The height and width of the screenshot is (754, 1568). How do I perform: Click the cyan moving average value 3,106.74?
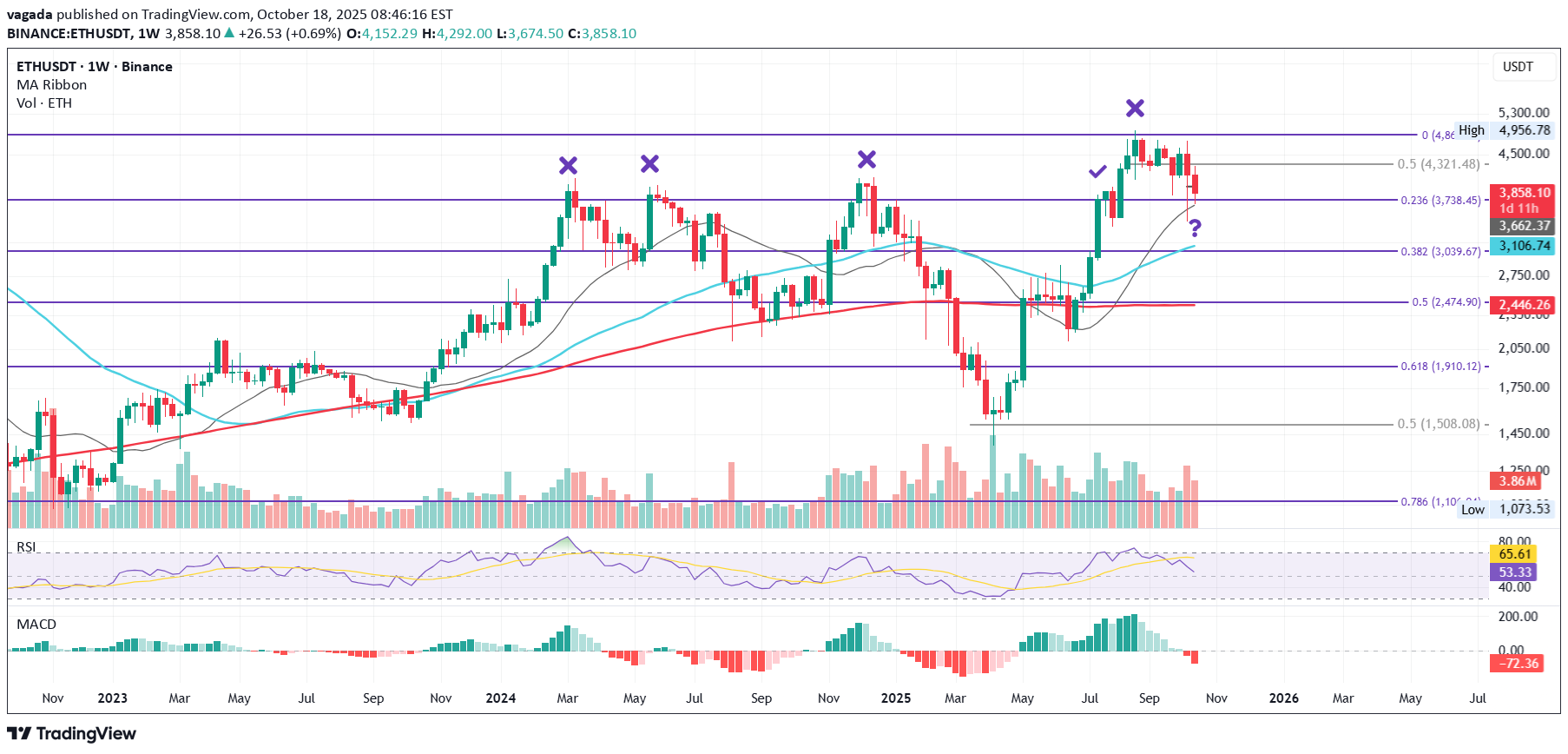point(1524,246)
